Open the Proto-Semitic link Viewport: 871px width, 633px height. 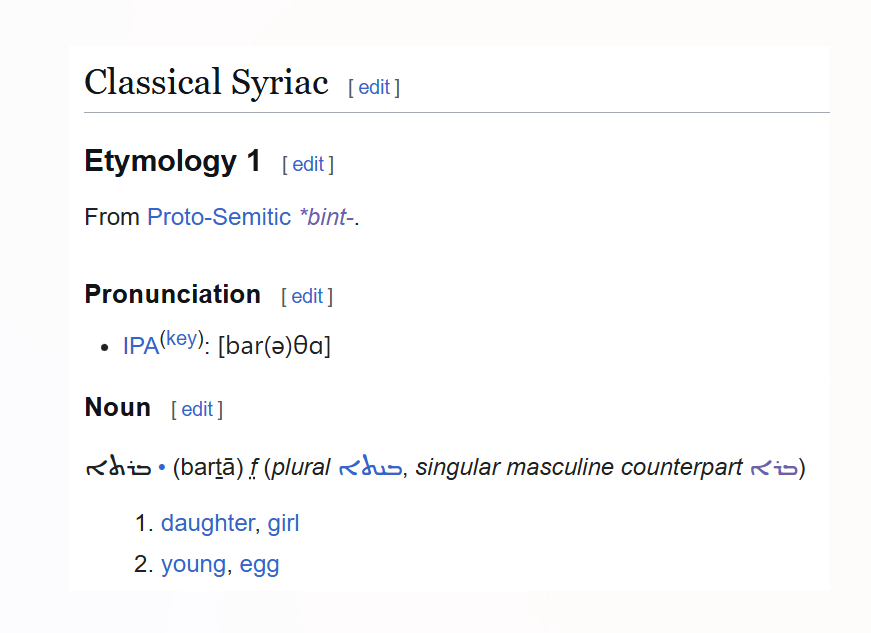pyautogui.click(x=219, y=217)
